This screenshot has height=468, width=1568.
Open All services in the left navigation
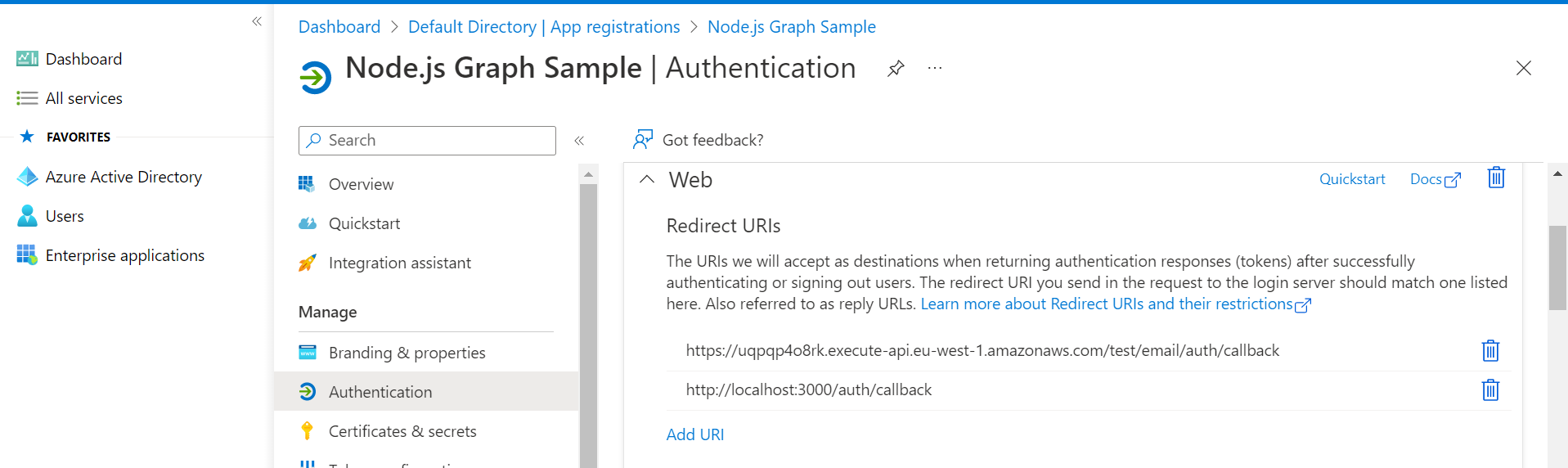coord(84,98)
